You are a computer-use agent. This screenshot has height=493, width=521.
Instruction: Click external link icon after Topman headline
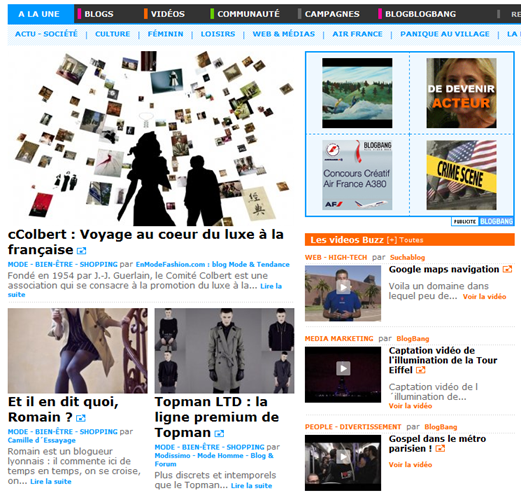coord(219,434)
